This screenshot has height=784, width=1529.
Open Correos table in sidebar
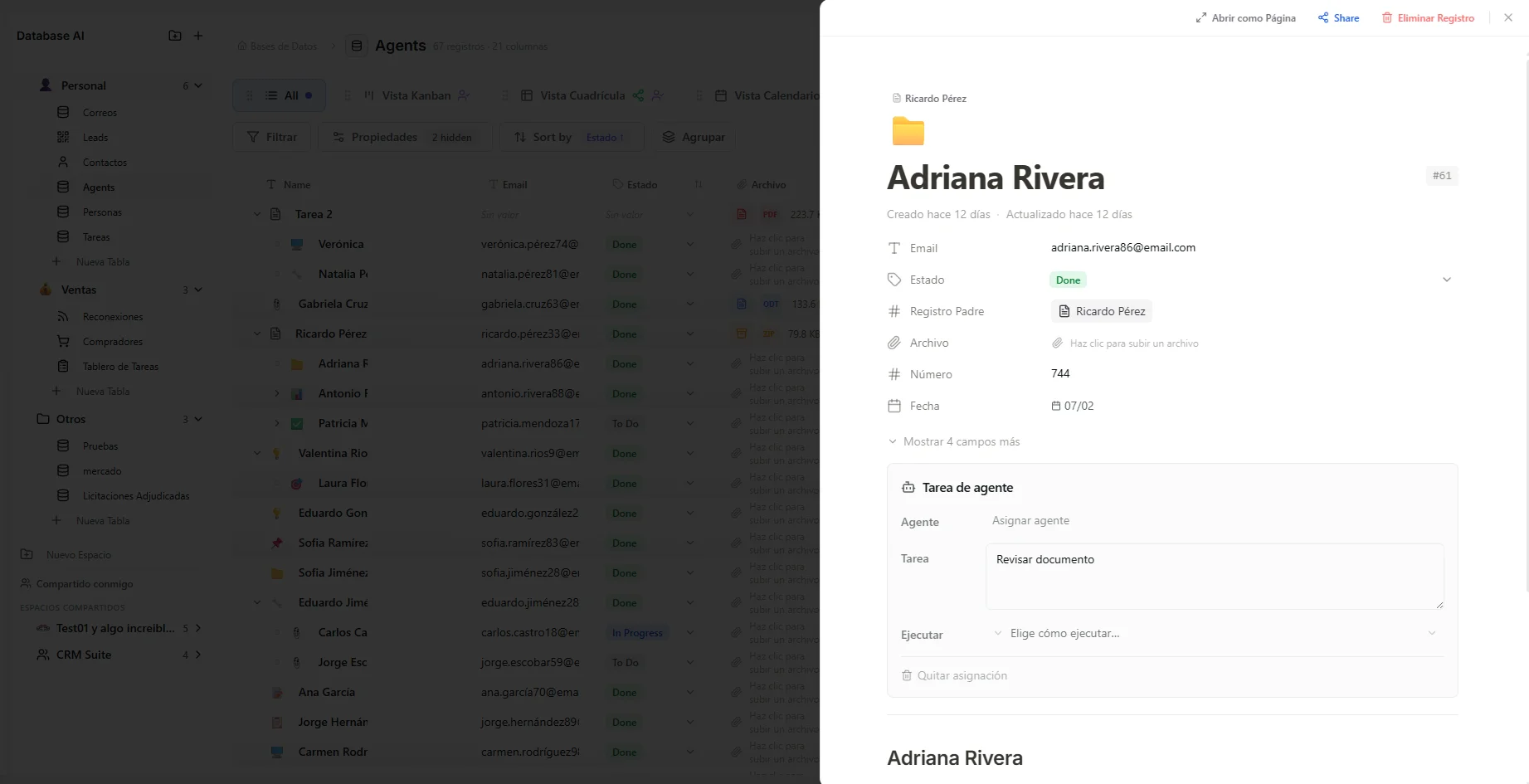(x=100, y=112)
